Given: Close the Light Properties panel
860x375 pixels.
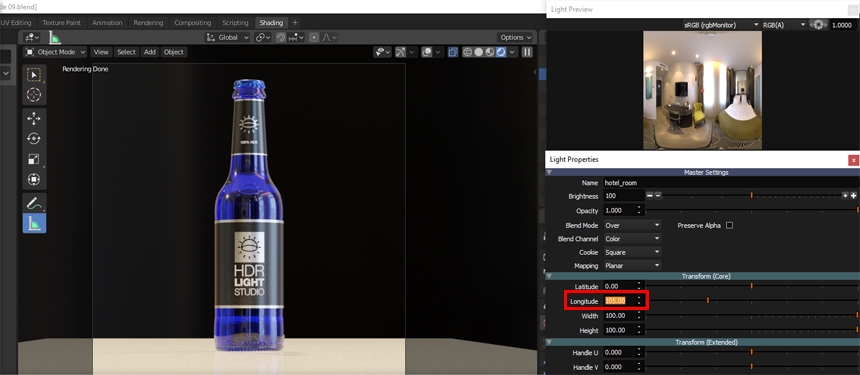Looking at the screenshot, I should tap(853, 160).
